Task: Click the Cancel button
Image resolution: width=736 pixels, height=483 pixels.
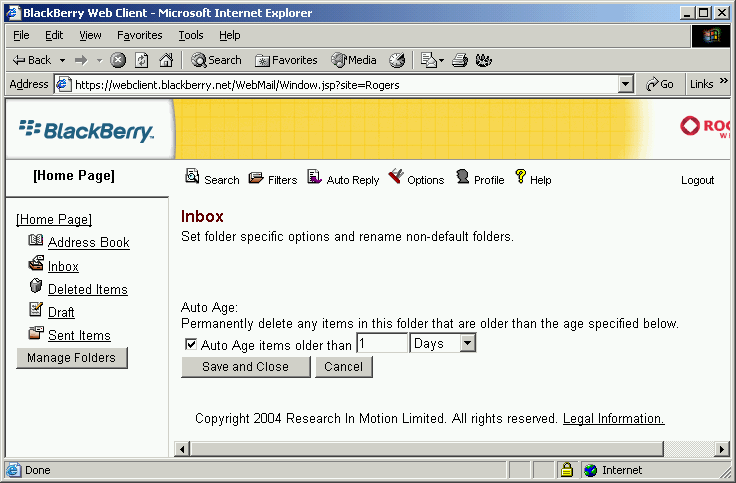Action: pyautogui.click(x=344, y=367)
